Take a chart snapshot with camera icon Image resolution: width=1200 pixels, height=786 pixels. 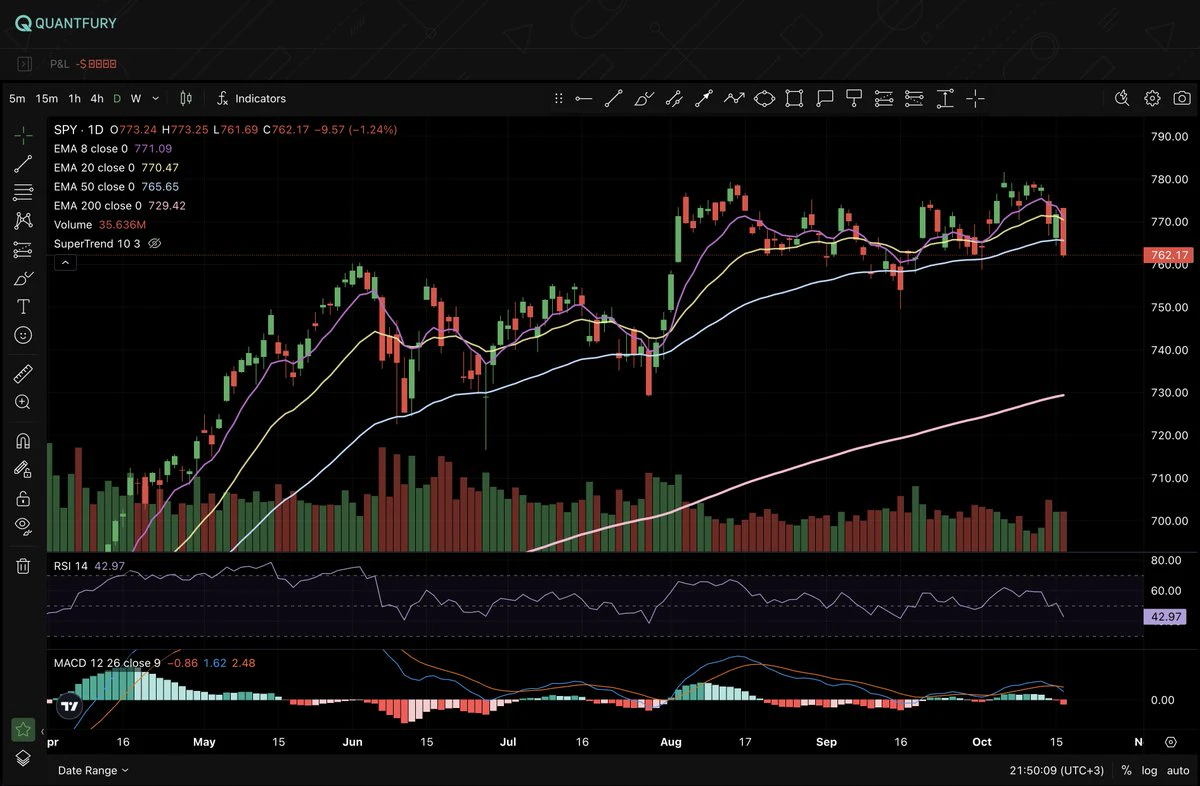pos(1182,98)
